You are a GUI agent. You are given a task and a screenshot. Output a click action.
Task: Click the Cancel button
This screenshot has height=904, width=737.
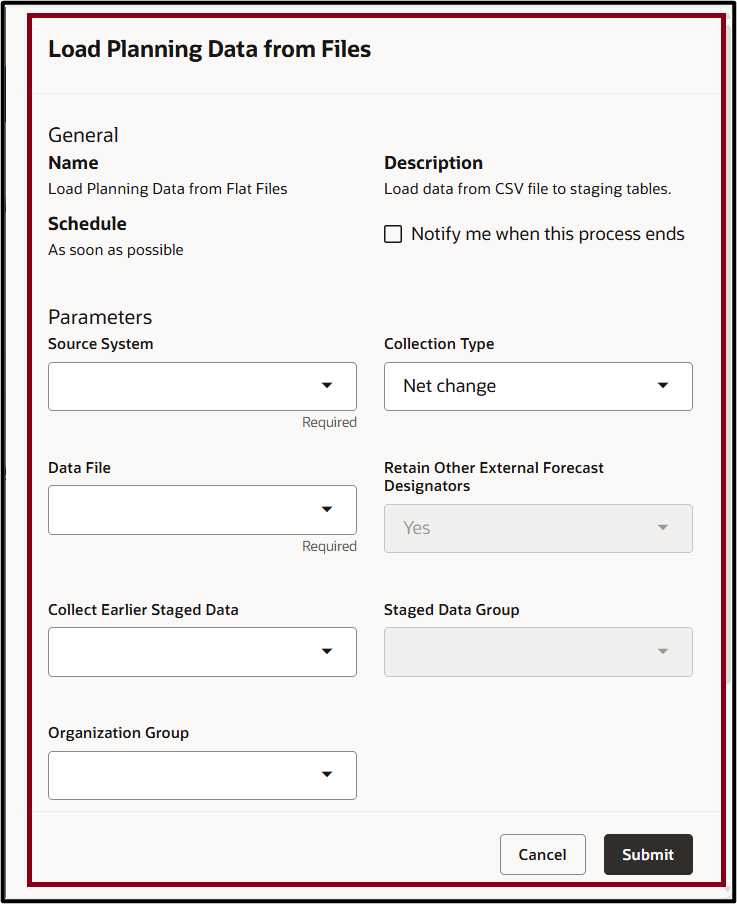tap(542, 854)
